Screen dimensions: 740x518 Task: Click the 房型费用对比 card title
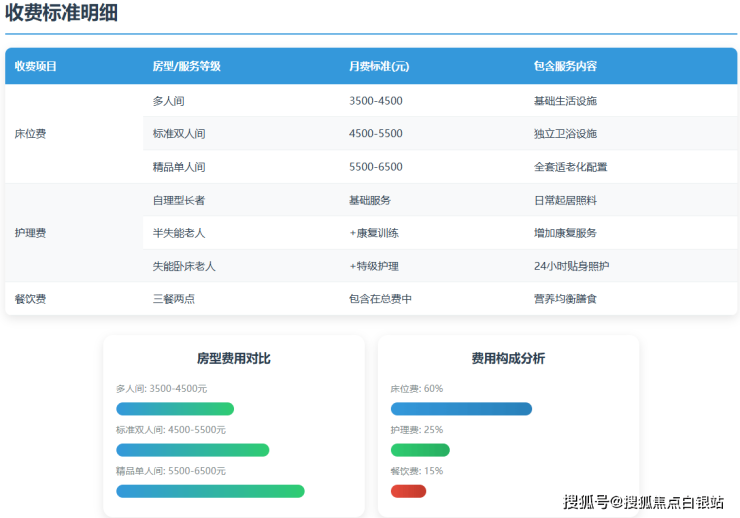pos(233,358)
